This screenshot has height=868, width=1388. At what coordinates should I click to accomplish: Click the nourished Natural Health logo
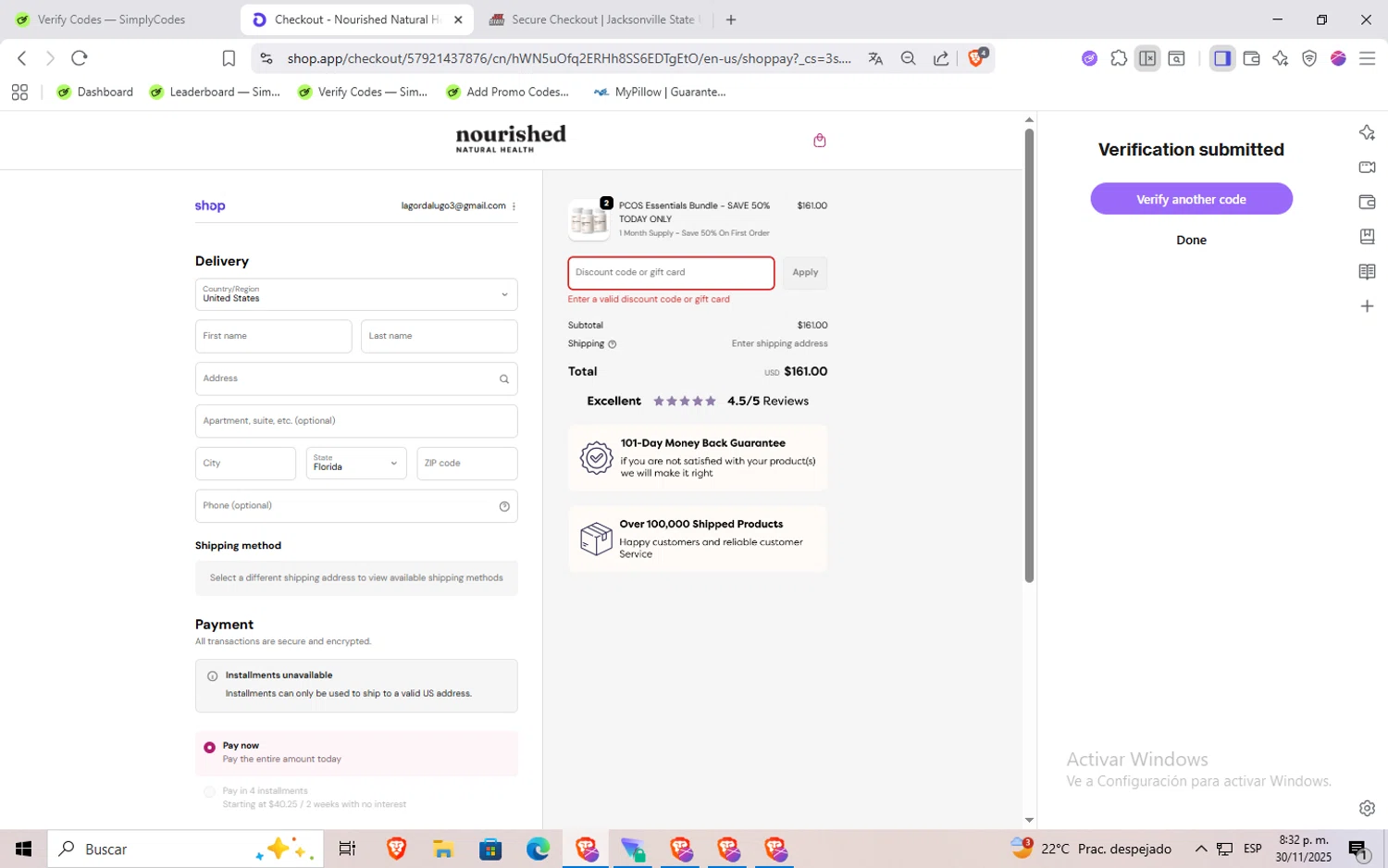pyautogui.click(x=511, y=138)
